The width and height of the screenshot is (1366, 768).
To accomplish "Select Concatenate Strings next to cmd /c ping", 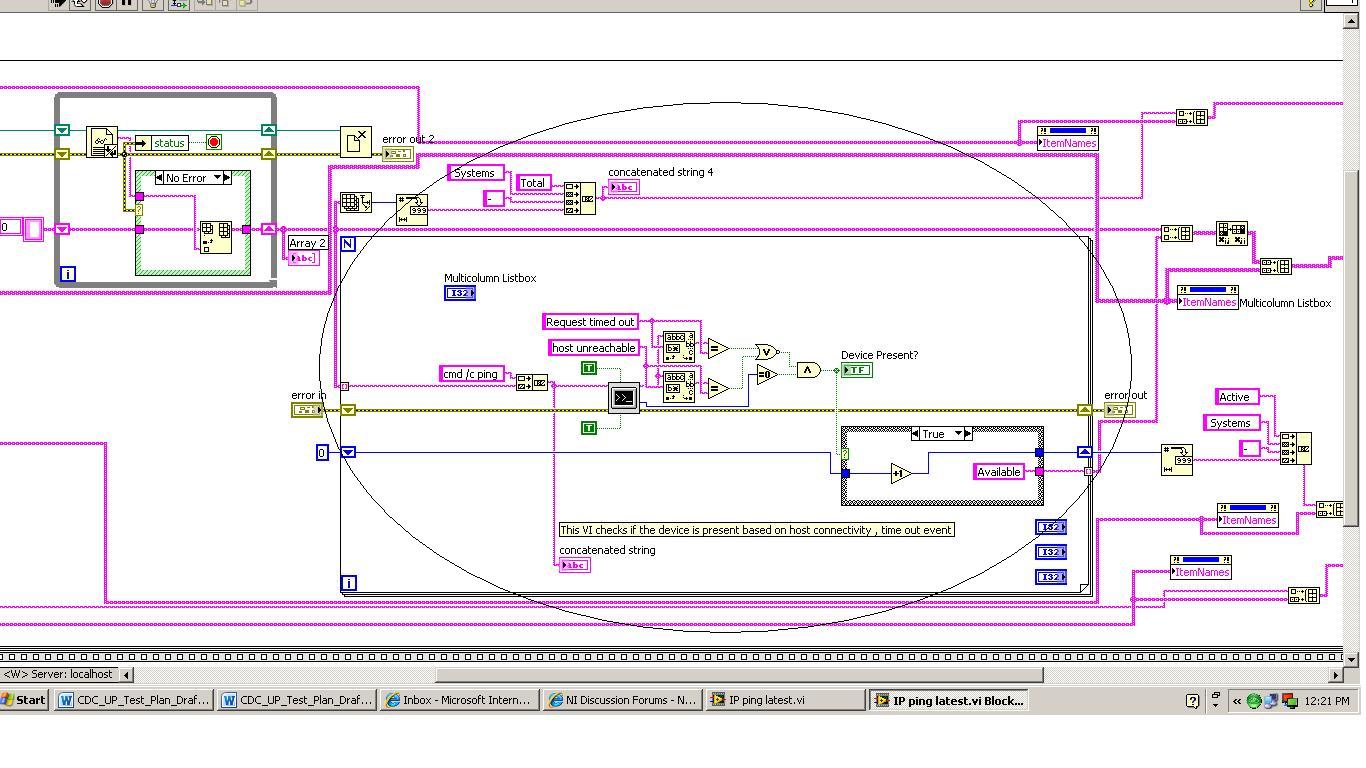I will pyautogui.click(x=532, y=382).
